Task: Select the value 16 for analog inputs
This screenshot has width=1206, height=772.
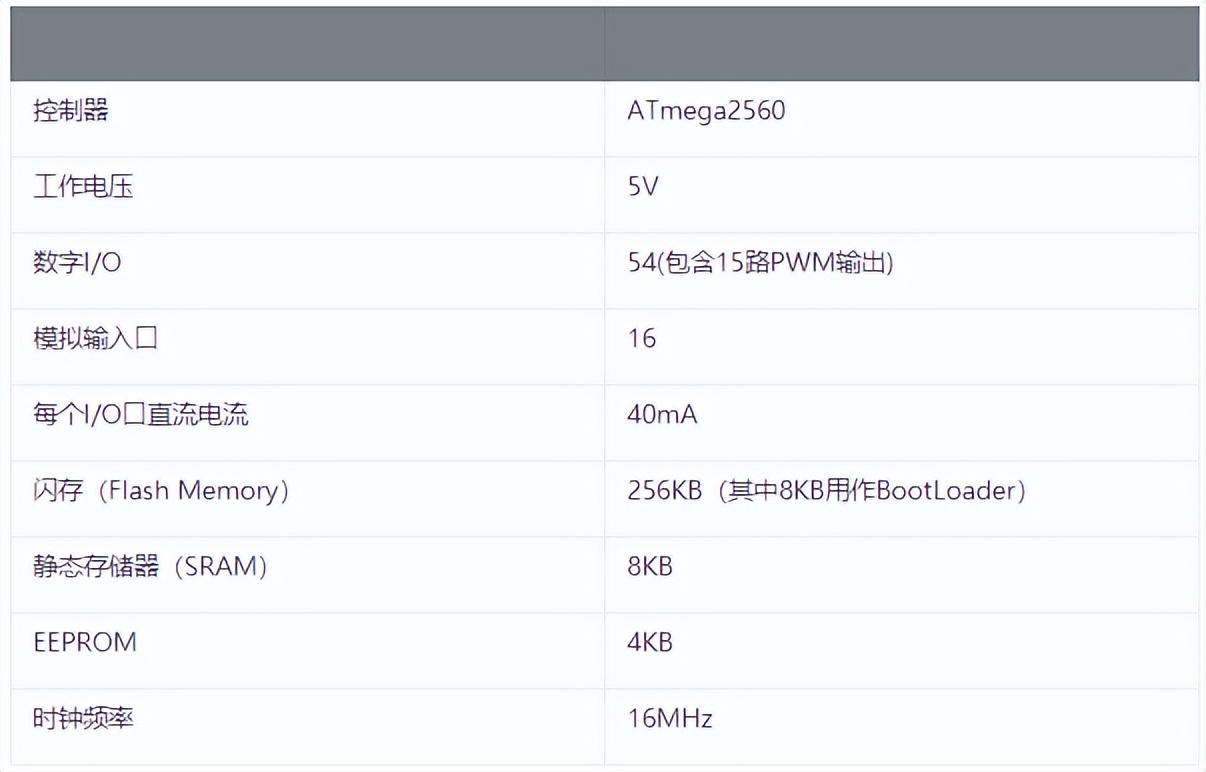Action: pyautogui.click(x=642, y=339)
